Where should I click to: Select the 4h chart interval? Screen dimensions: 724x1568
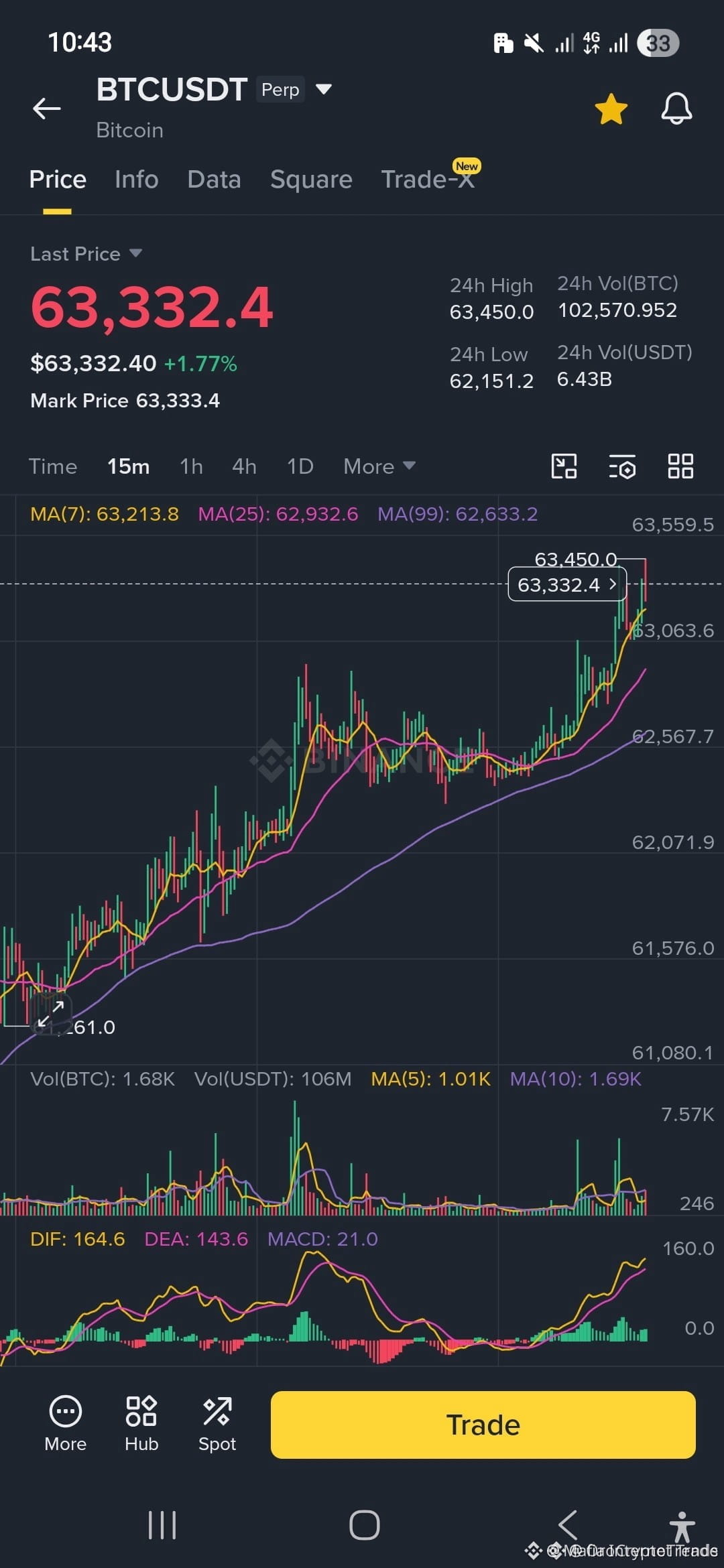[244, 466]
